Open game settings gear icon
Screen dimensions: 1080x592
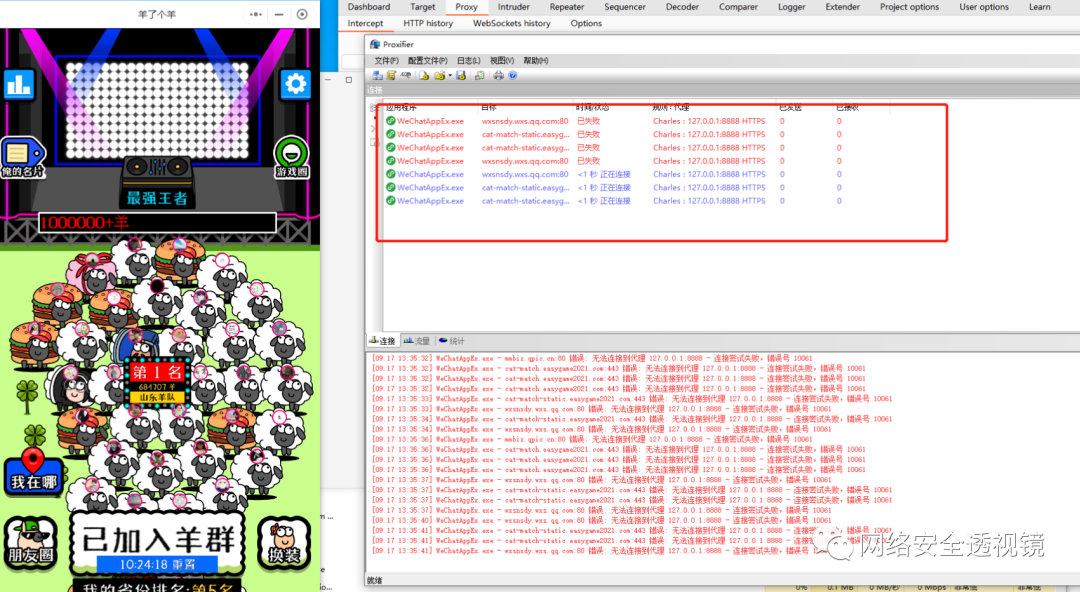pyautogui.click(x=295, y=85)
